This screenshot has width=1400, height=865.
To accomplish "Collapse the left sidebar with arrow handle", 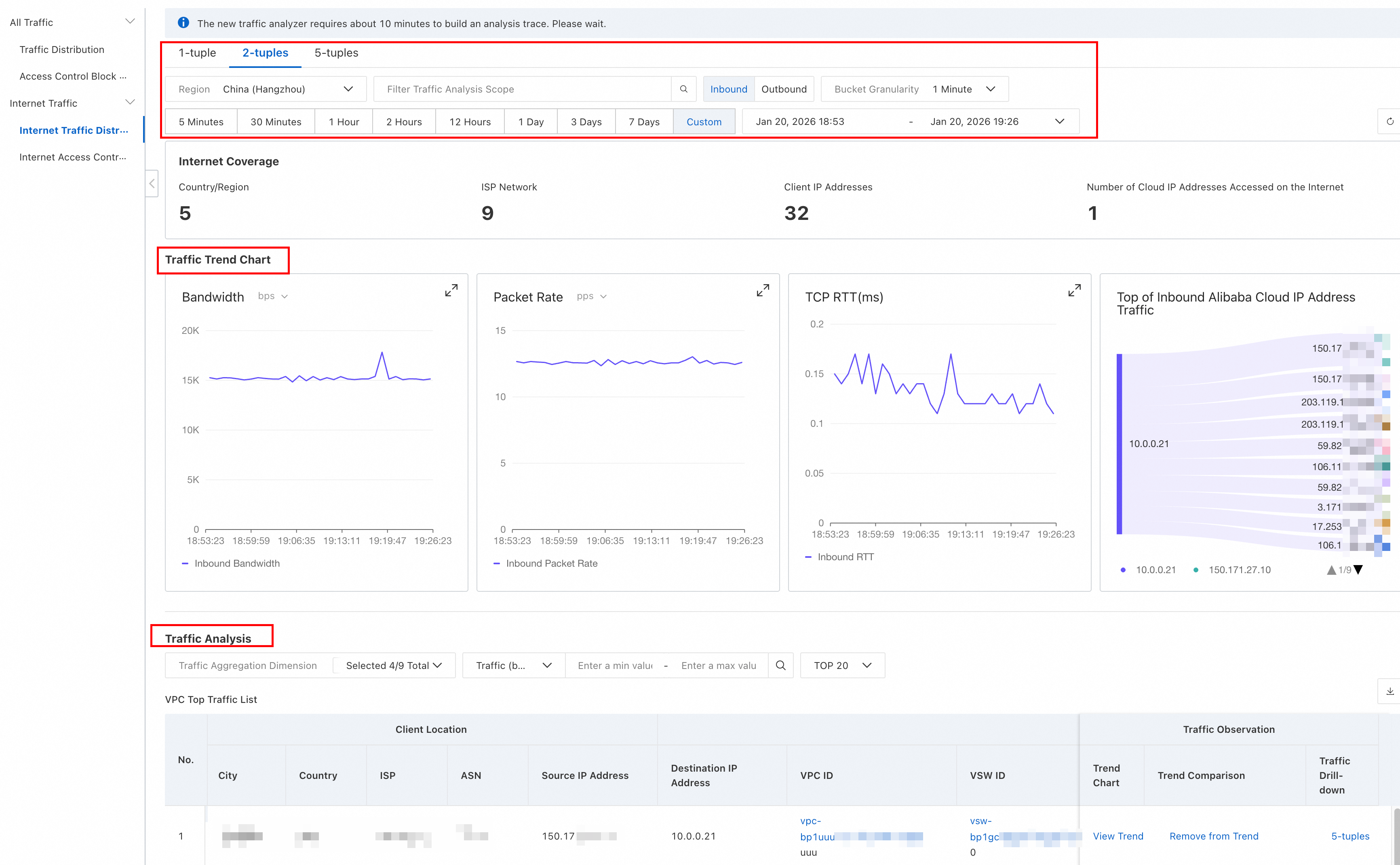I will tap(152, 184).
